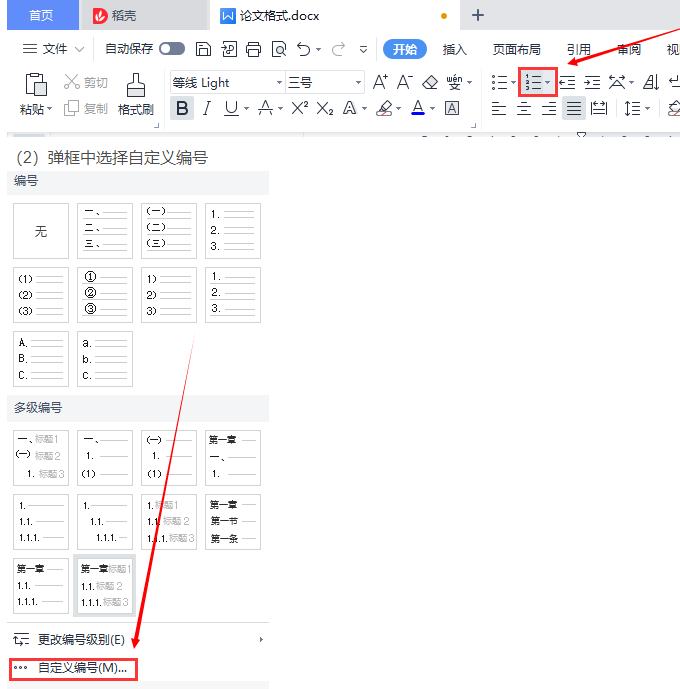The width and height of the screenshot is (680, 689).
Task: Select the (一)(二)(三) numbering style
Action: (169, 231)
